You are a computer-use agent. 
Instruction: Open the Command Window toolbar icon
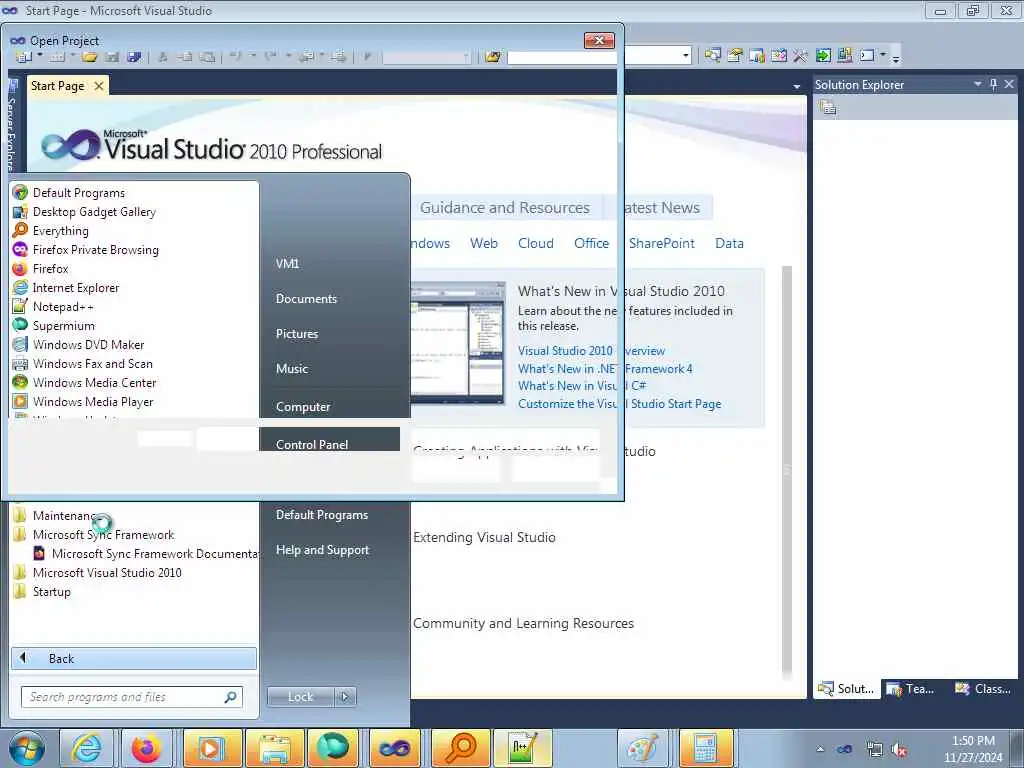point(867,56)
